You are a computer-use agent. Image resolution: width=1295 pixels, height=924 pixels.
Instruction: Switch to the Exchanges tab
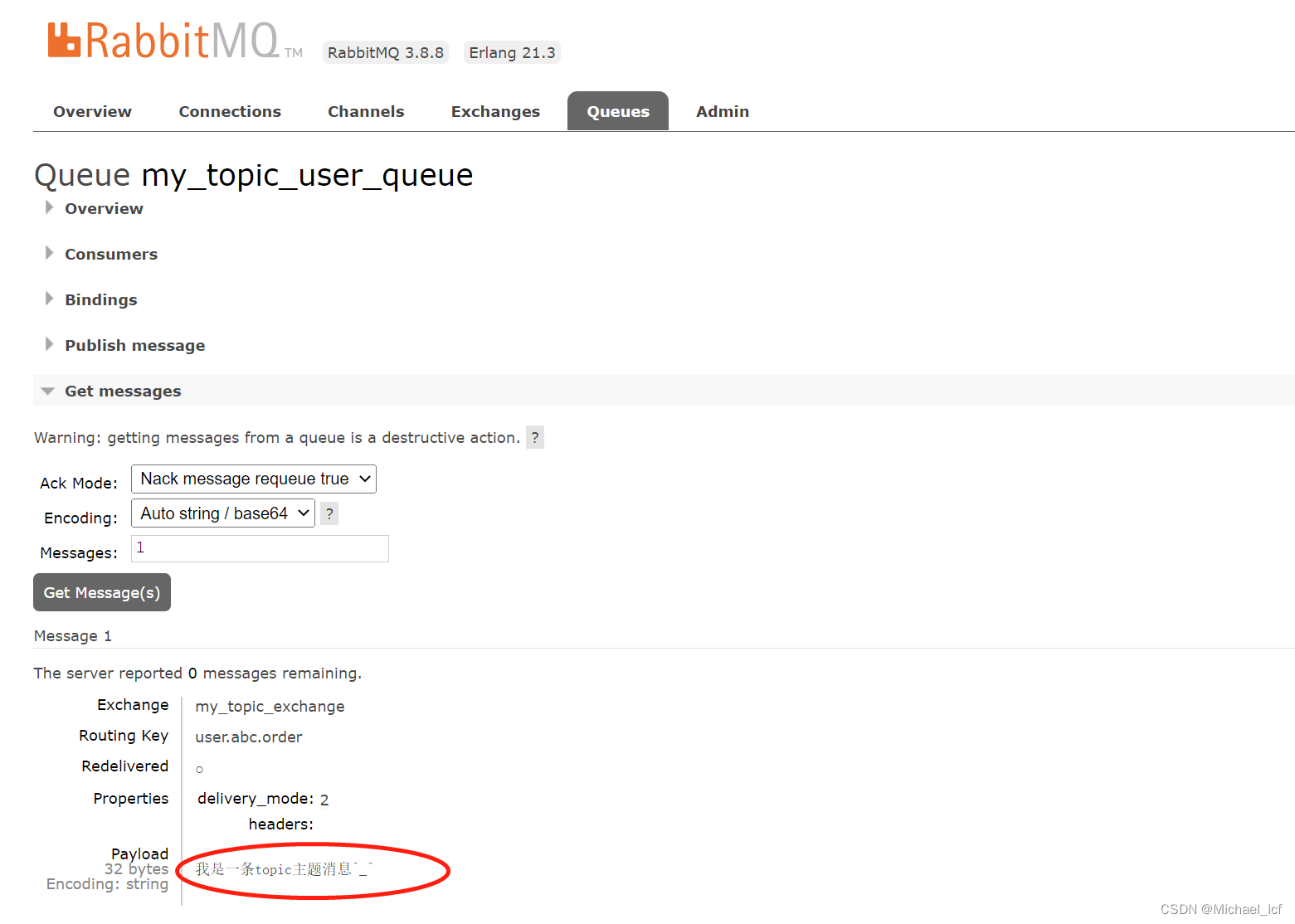[495, 111]
